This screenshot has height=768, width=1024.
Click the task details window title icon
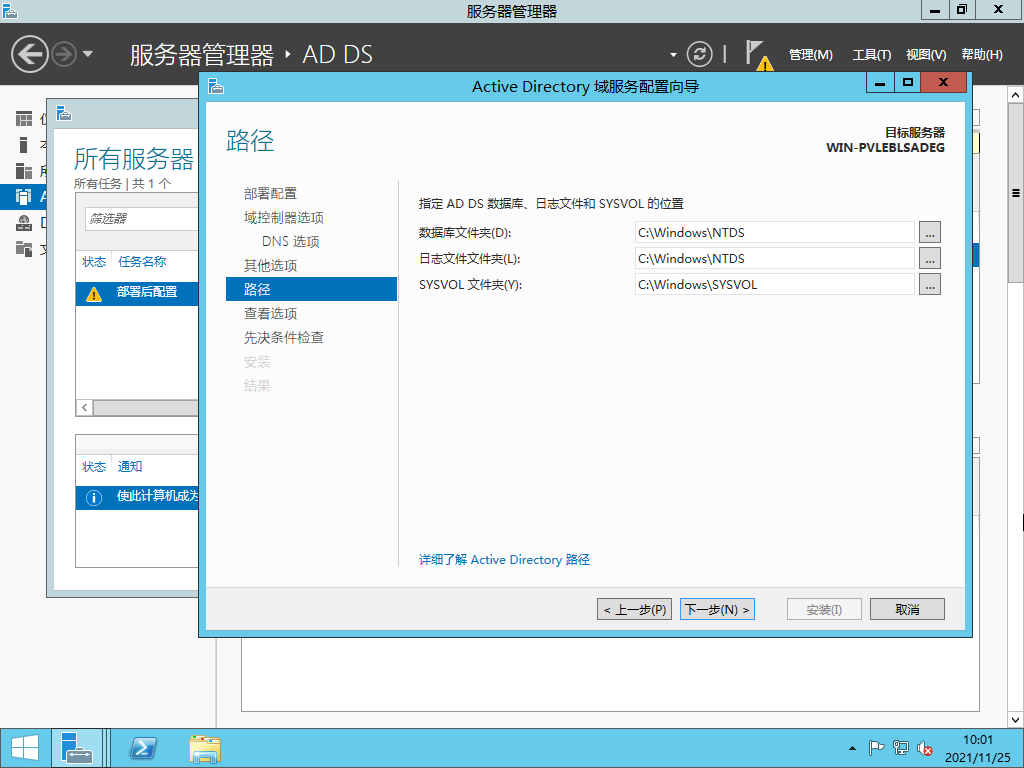coord(64,114)
